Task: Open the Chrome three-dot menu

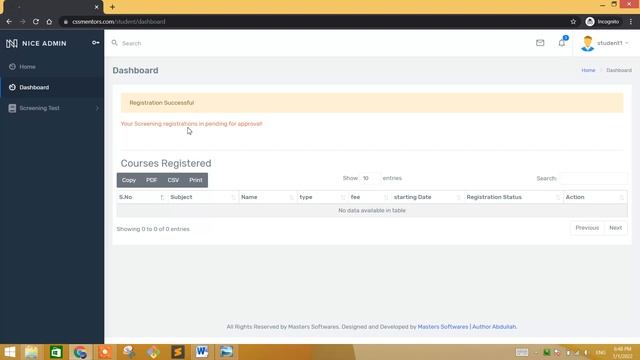Action: tap(631, 22)
